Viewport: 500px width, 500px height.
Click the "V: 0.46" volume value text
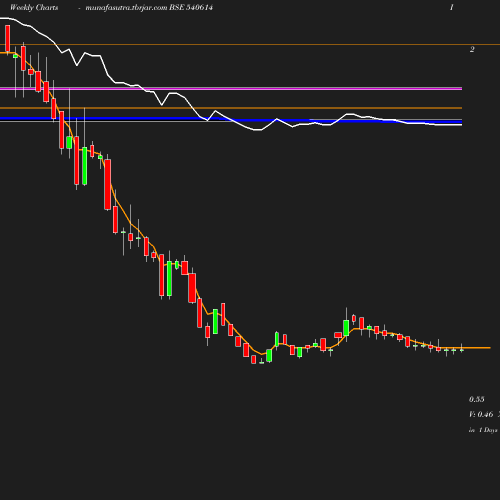click(481, 414)
